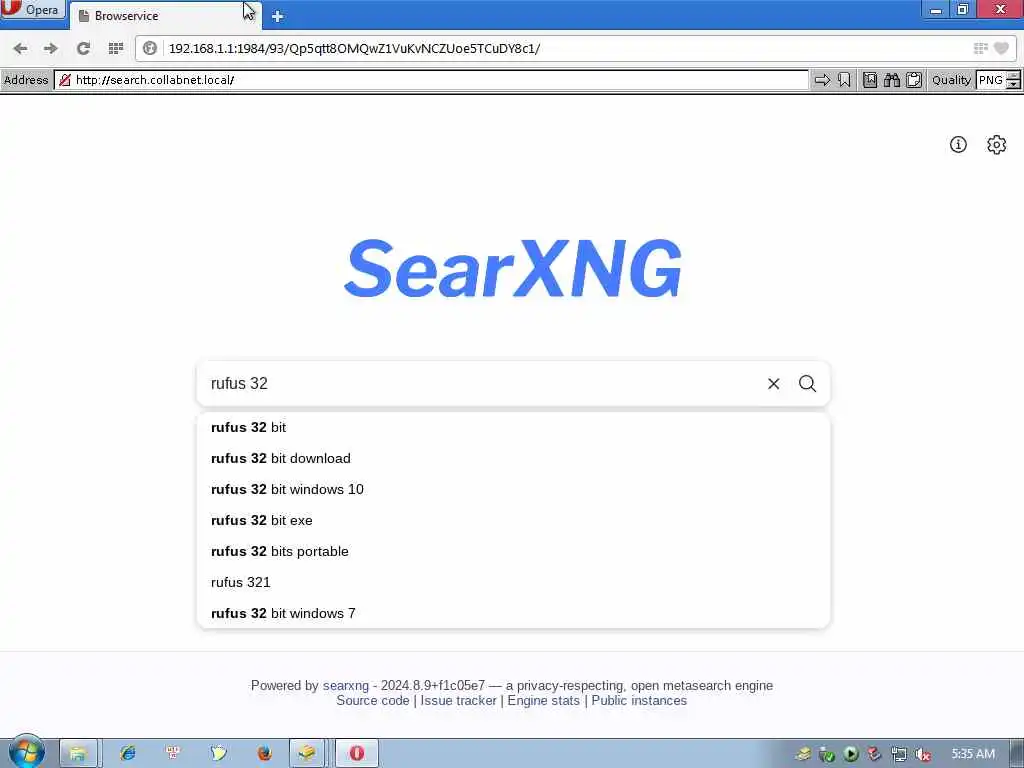
Task: Click the Opera menu button
Action: tap(33, 10)
